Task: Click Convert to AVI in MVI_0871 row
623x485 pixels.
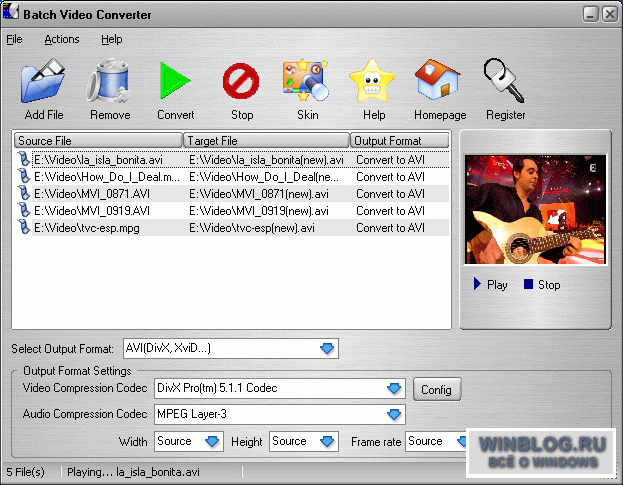Action: click(390, 194)
